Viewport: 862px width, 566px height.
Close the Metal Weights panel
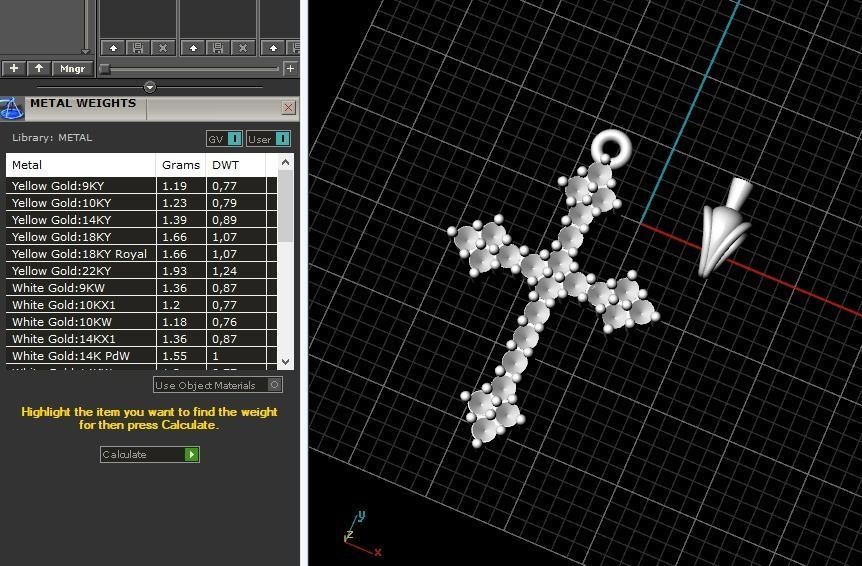point(288,108)
